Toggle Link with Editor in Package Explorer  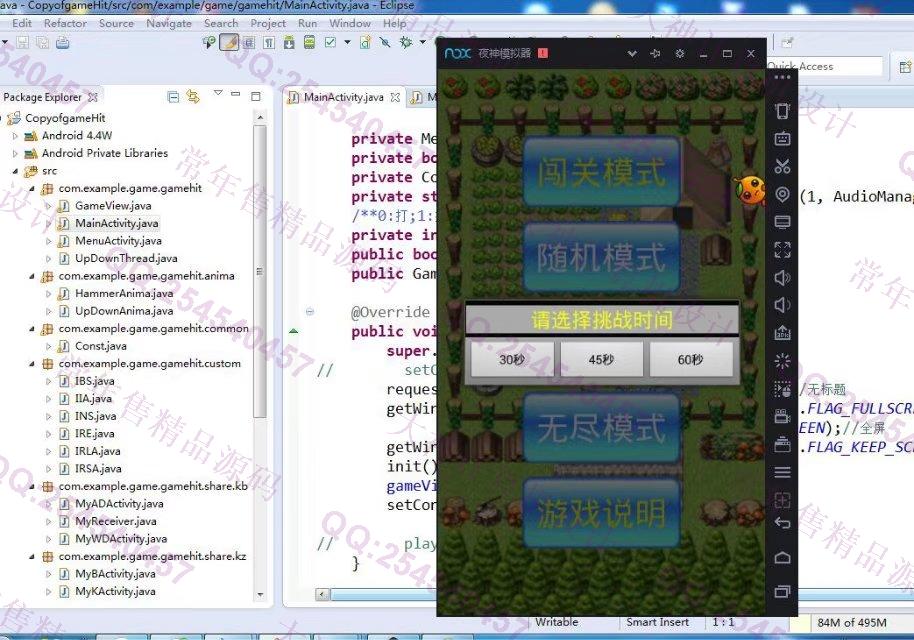tap(193, 97)
